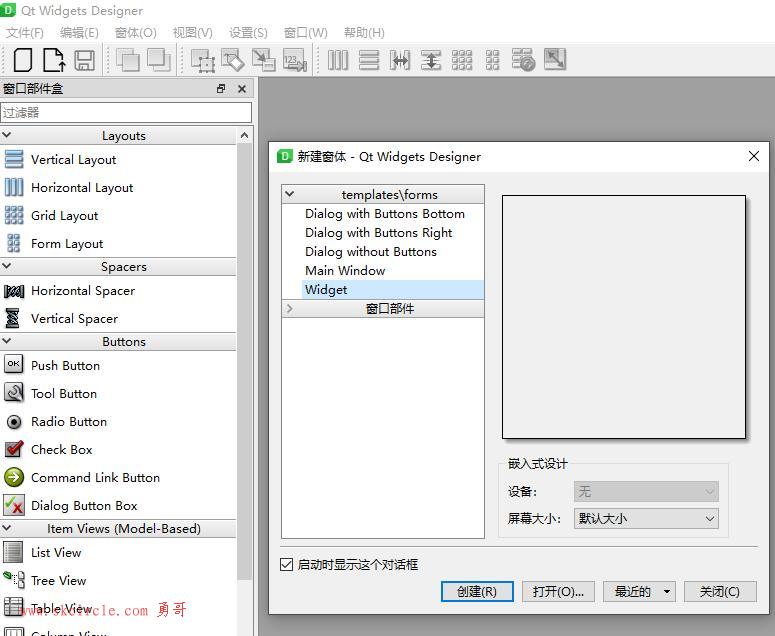Click the Adjust Size toolbar icon
The image size is (775, 636).
point(554,60)
